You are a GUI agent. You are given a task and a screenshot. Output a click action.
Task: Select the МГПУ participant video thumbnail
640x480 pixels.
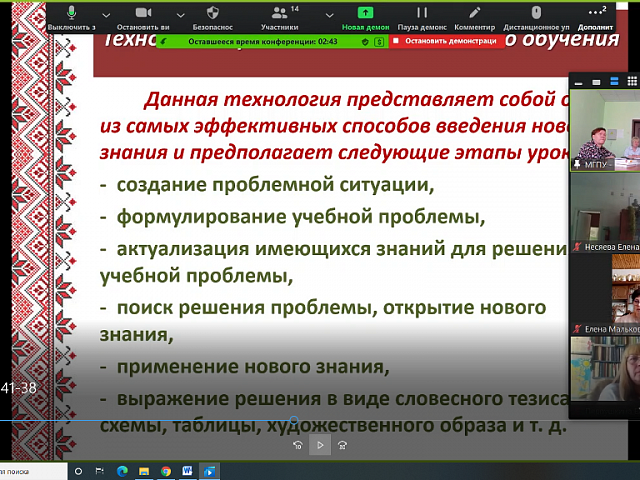[604, 132]
